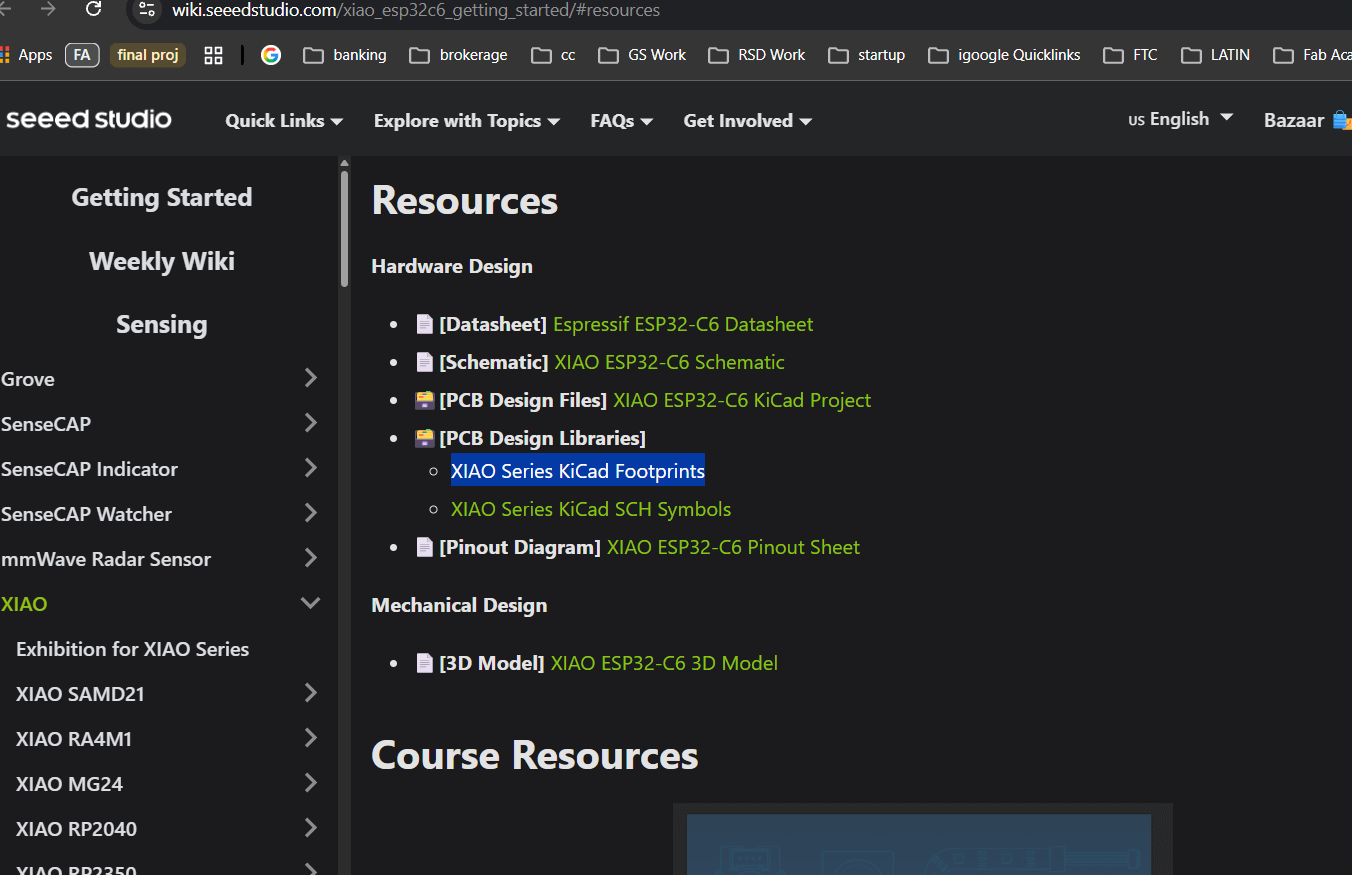1352x875 pixels.
Task: Click the Seeed Studio logo
Action: (x=89, y=120)
